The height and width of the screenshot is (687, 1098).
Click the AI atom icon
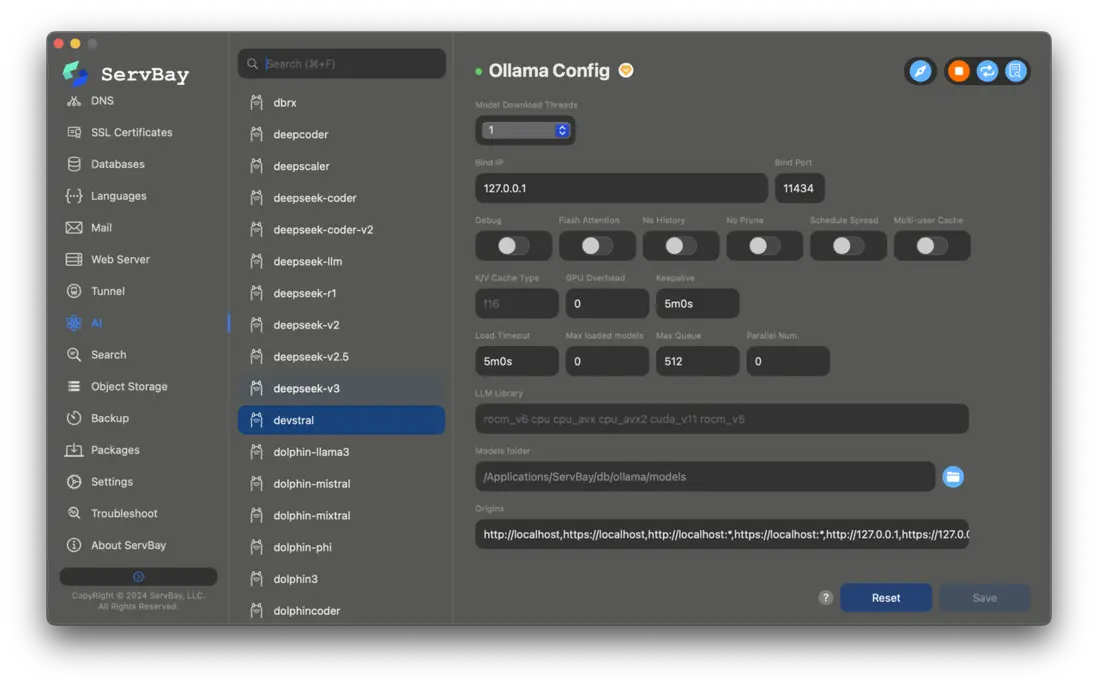coord(74,323)
